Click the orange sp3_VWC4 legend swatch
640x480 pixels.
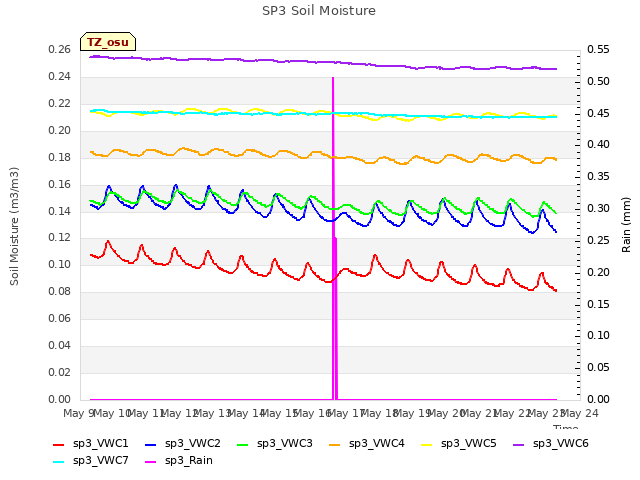click(x=335, y=444)
